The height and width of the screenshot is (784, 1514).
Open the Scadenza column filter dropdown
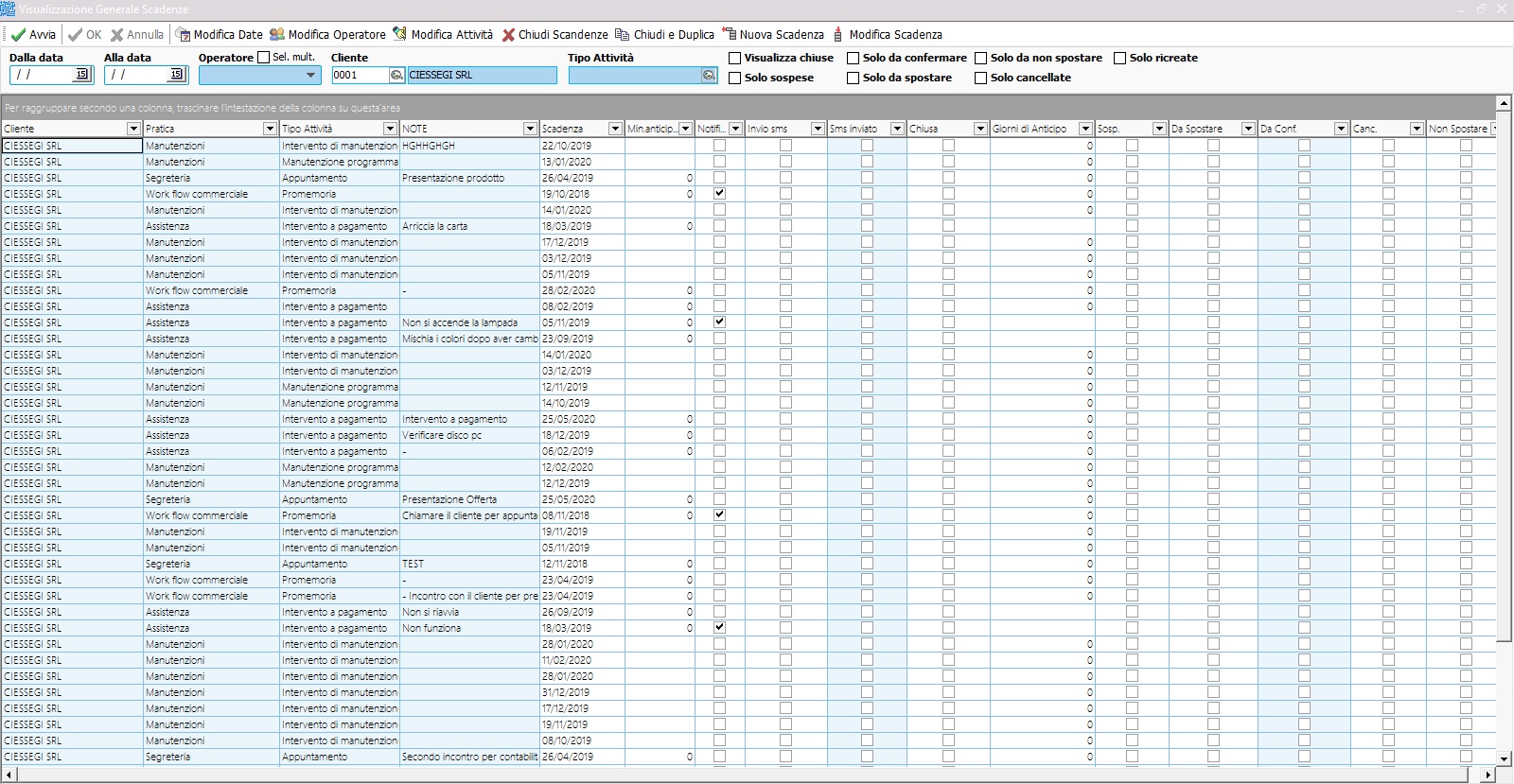tap(615, 129)
